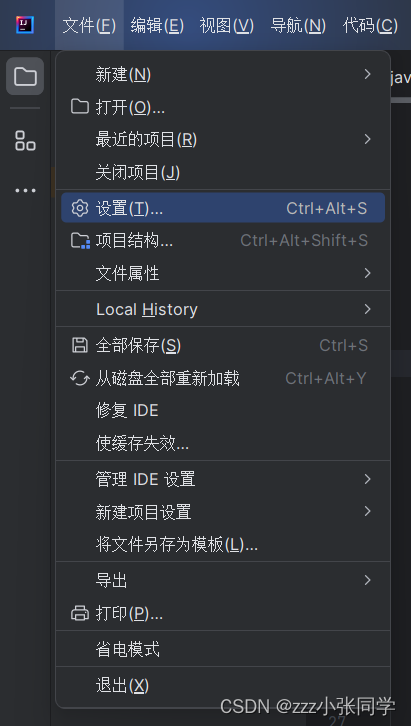
Task: Click the reload arrows icon for 从磁盘全部重新加载
Action: click(80, 378)
